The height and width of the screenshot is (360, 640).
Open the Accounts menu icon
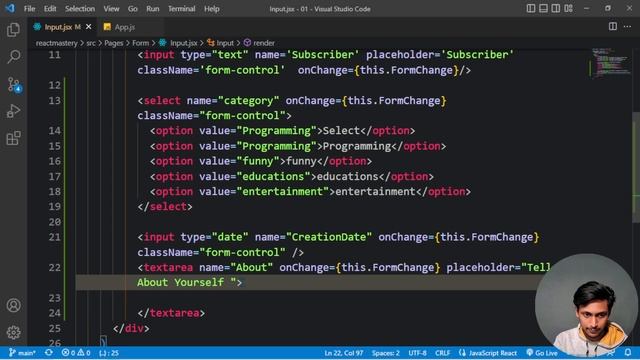(x=13, y=305)
